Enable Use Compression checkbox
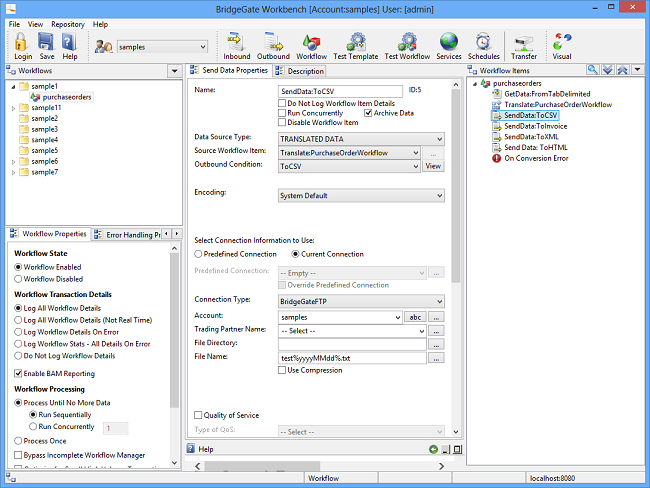This screenshot has width=650, height=488. [x=282, y=370]
